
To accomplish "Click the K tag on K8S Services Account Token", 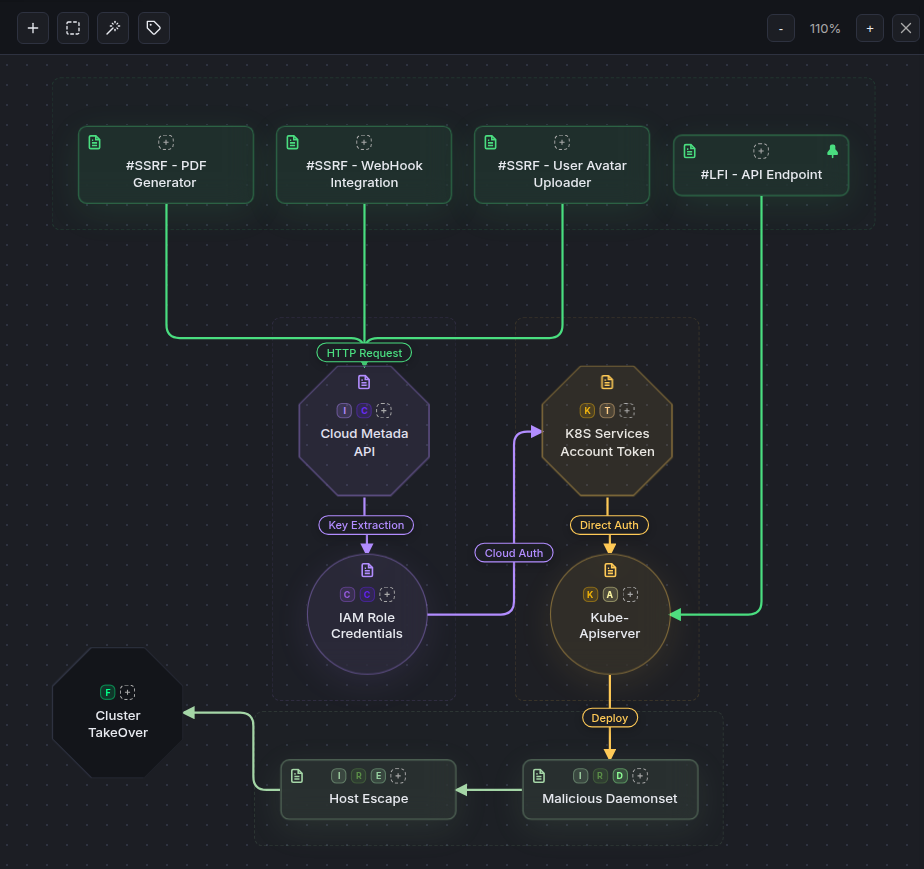I will tap(587, 411).
